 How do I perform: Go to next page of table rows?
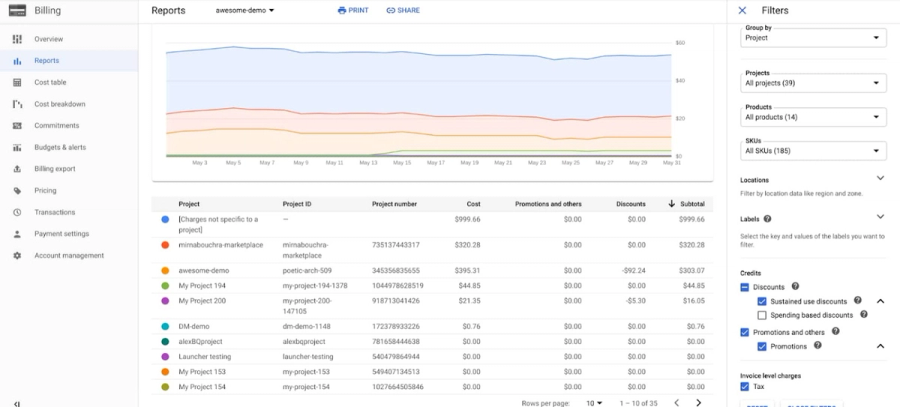click(x=699, y=403)
